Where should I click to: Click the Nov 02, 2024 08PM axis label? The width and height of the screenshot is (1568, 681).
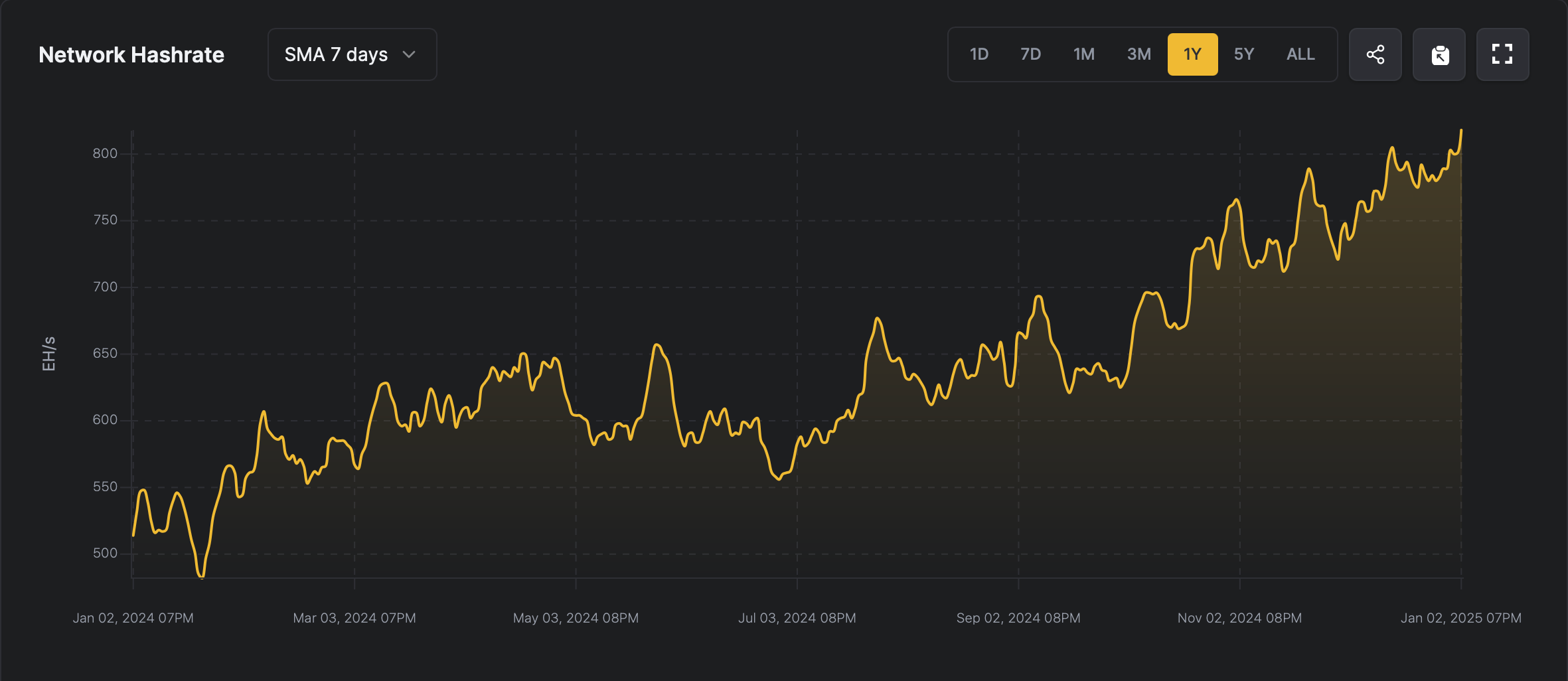coord(1239,618)
